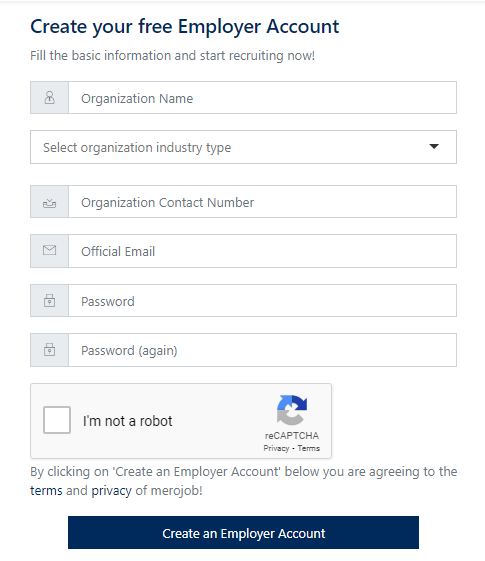Open the organization industry type dropdown
485x561 pixels.
click(243, 147)
